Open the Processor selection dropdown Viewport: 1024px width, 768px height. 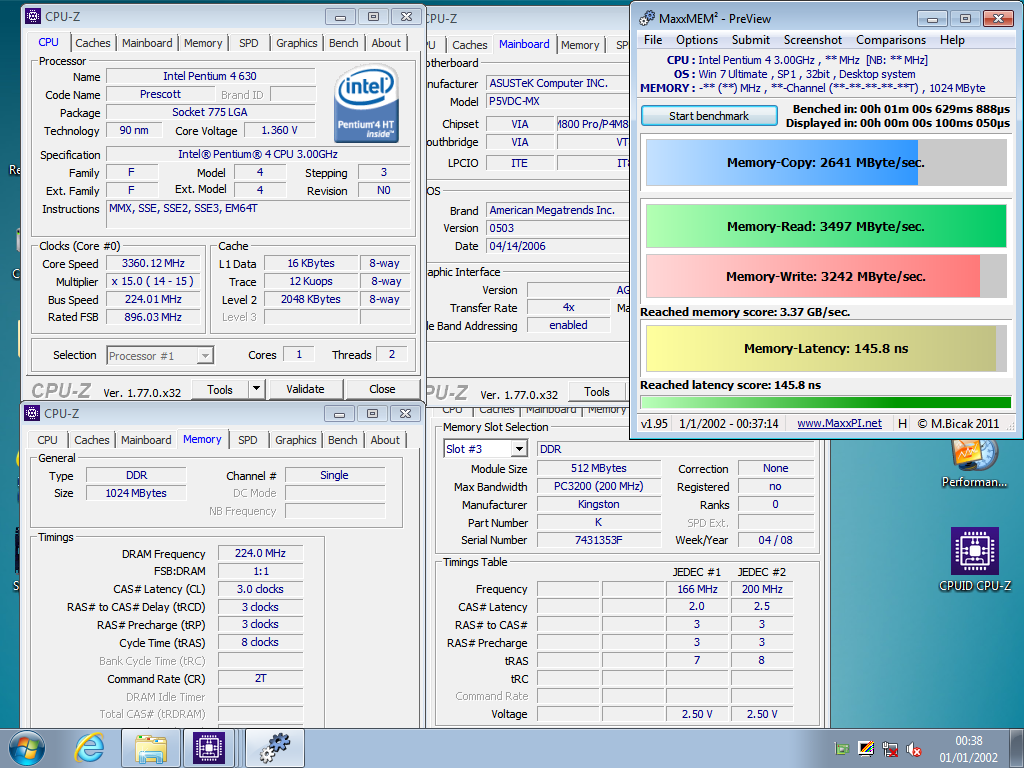click(x=205, y=355)
